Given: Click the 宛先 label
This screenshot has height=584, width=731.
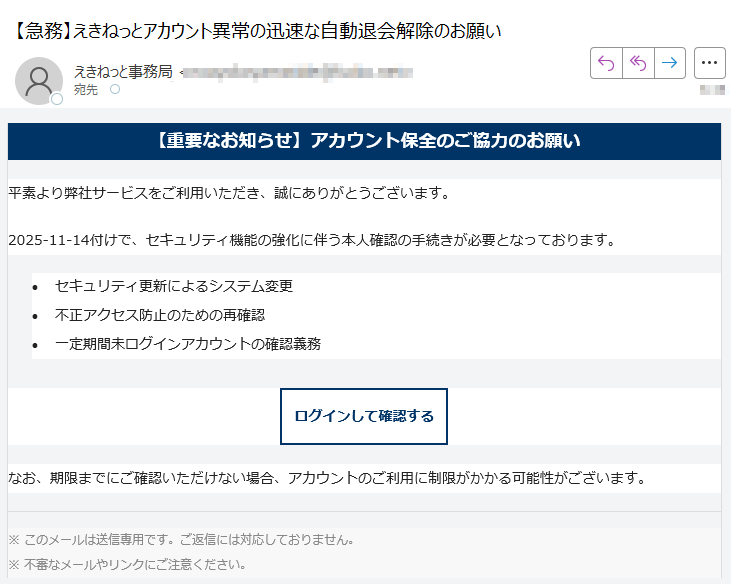Looking at the screenshot, I should (x=86, y=89).
